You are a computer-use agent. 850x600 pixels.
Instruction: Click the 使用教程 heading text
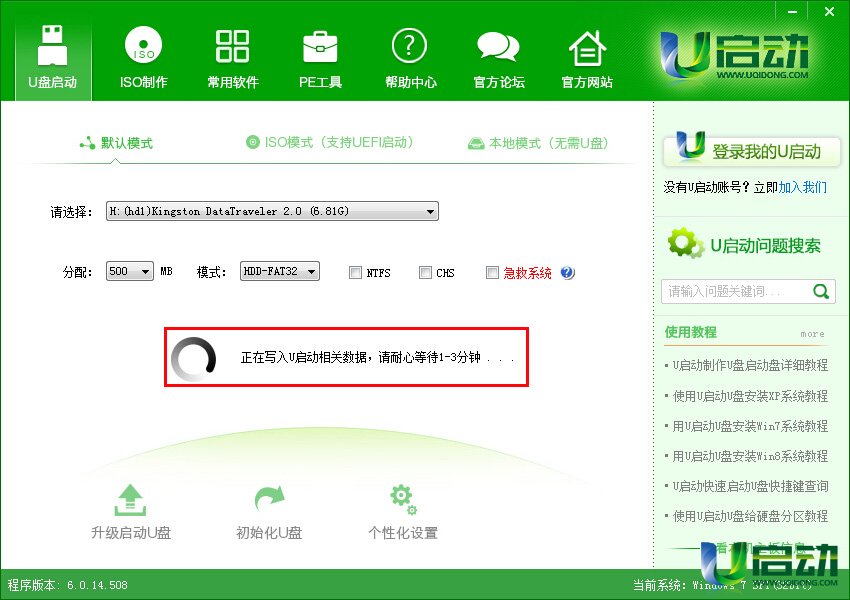coord(691,332)
